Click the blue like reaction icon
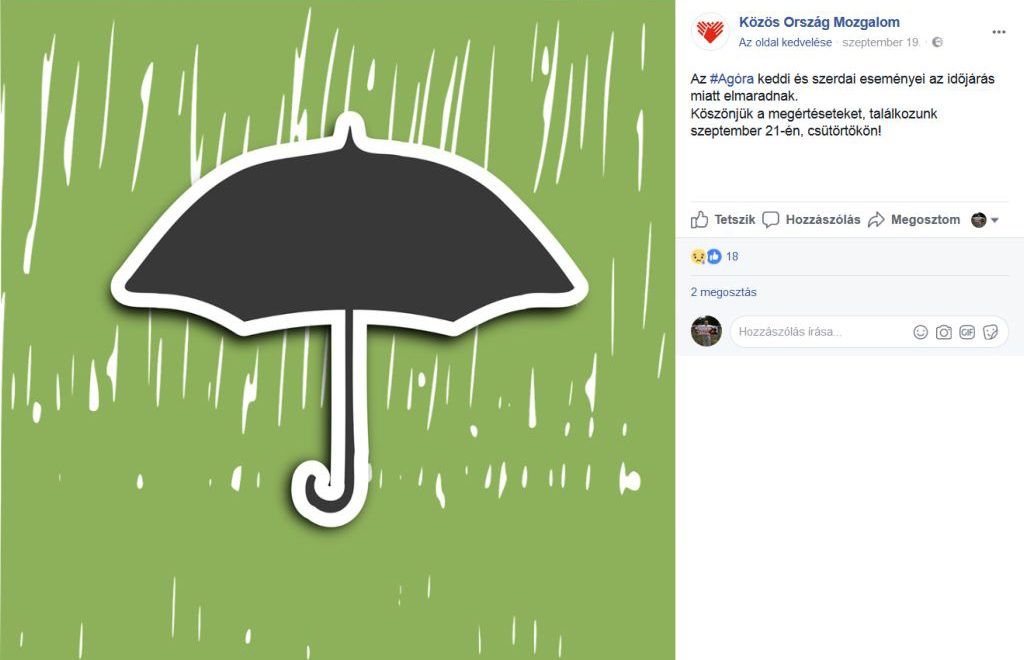The width and height of the screenshot is (1024, 660). point(714,257)
